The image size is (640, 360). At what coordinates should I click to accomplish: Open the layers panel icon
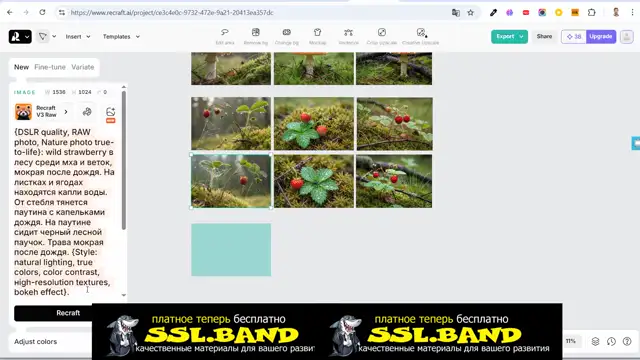coord(596,341)
